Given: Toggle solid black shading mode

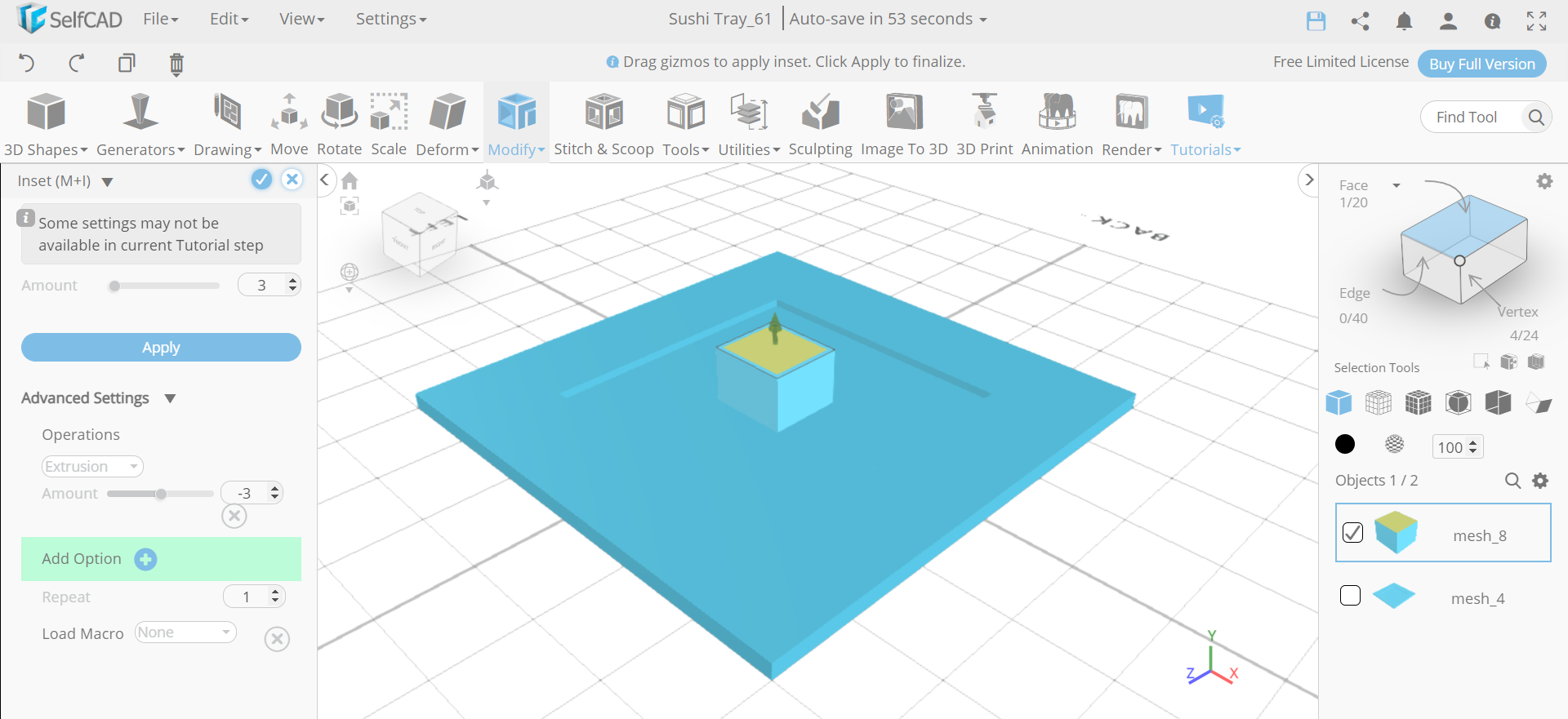Looking at the screenshot, I should tap(1344, 444).
